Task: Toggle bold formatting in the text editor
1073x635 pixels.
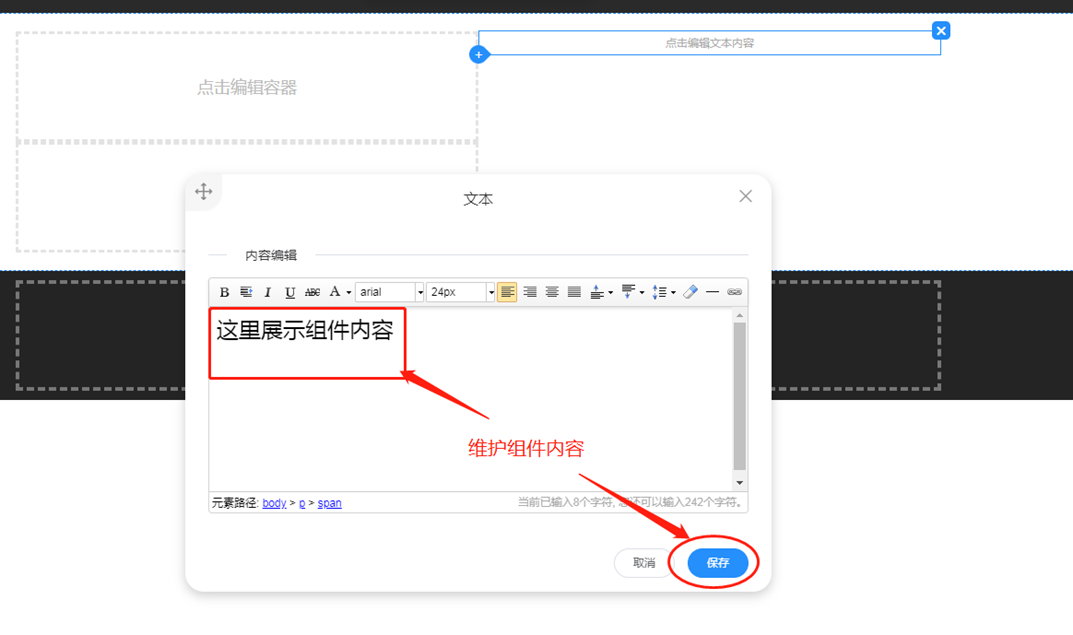Action: 224,292
